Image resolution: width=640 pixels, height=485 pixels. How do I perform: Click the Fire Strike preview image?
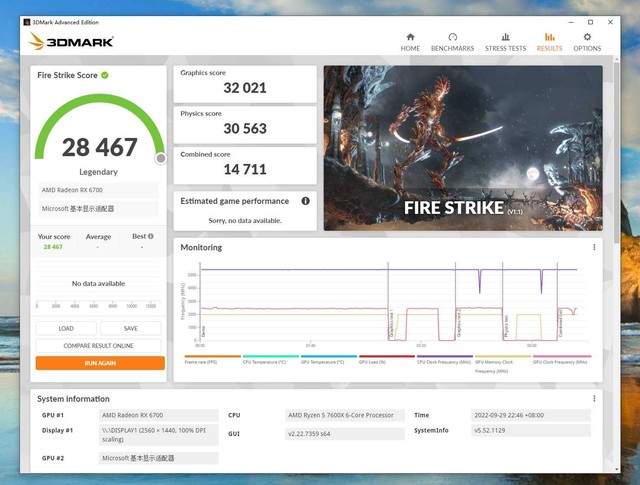(463, 148)
